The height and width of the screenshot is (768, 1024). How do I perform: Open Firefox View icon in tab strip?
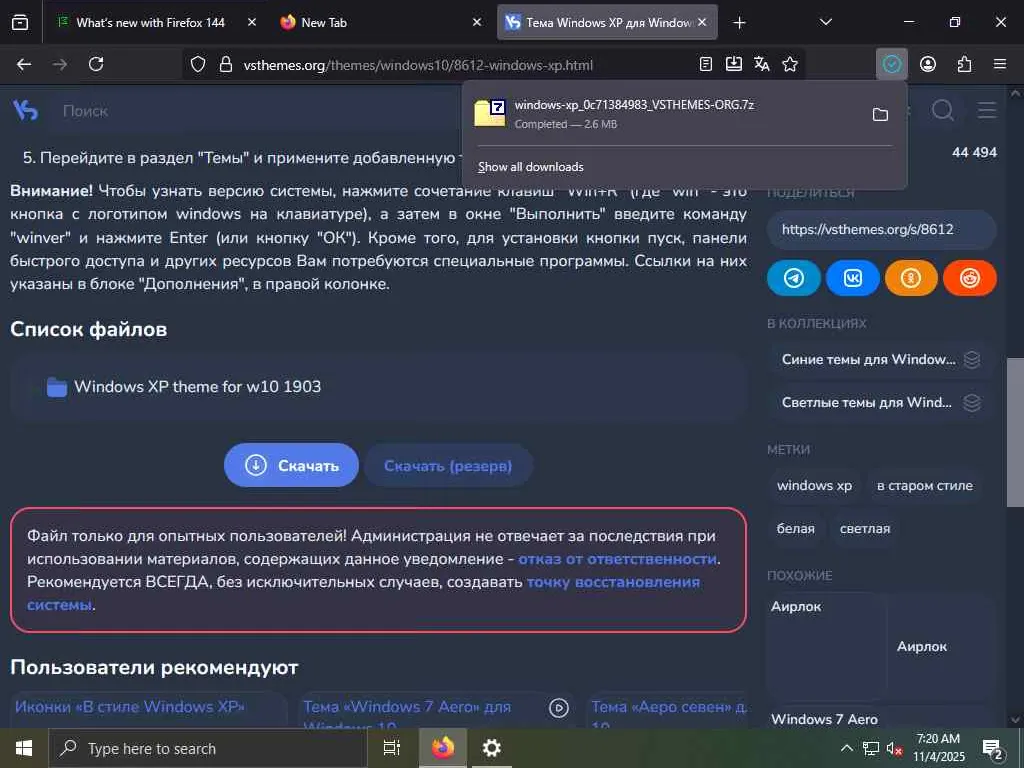(20, 23)
